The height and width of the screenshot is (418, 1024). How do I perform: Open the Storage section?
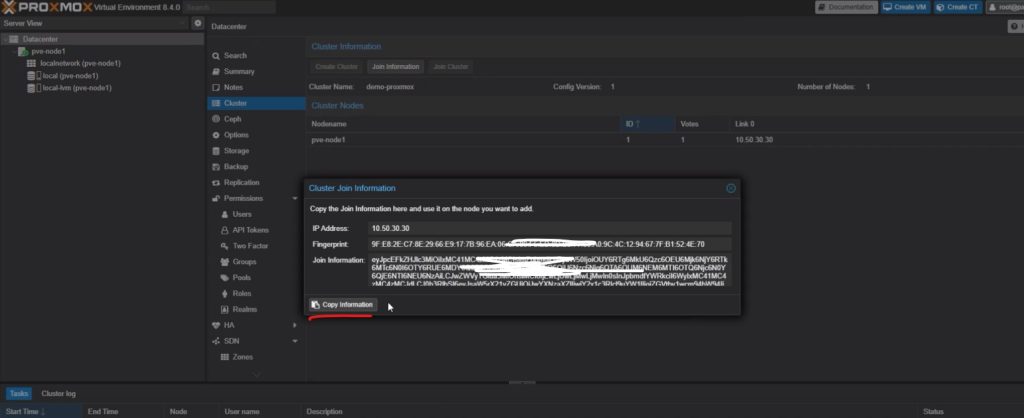[x=236, y=151]
